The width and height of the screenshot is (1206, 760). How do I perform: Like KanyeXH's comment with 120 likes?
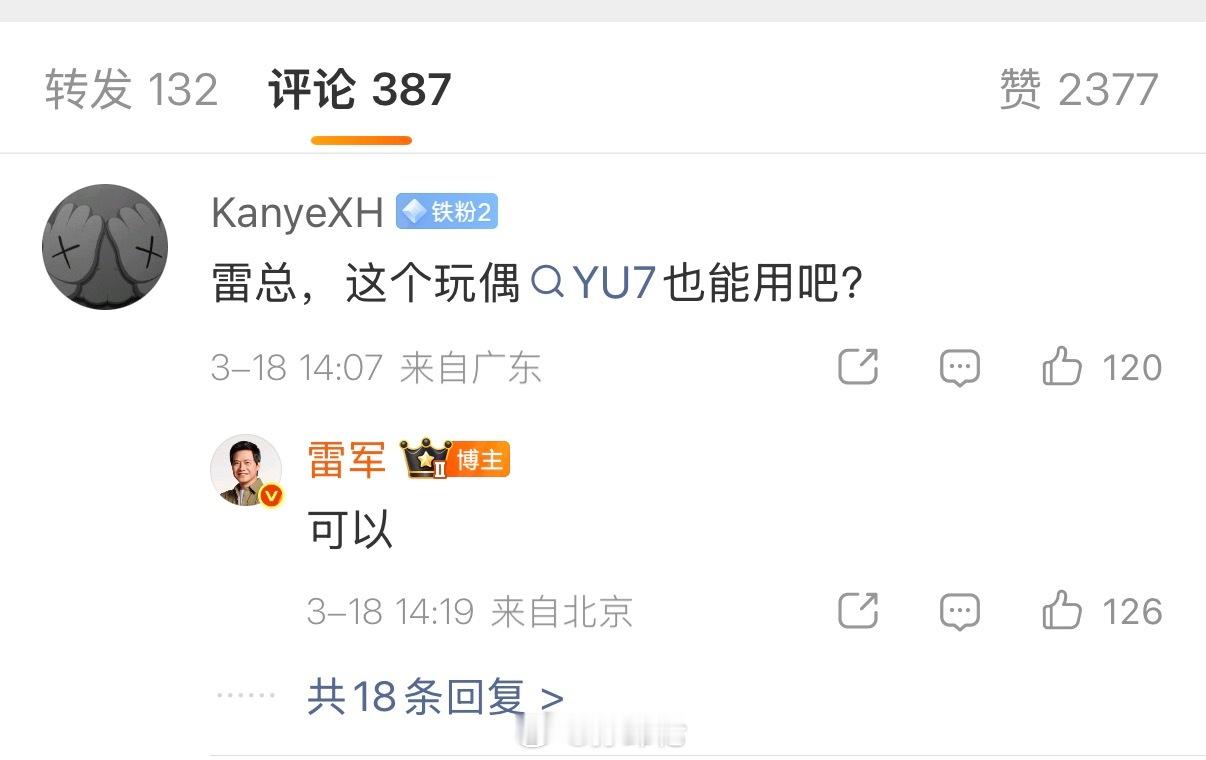(x=1102, y=368)
